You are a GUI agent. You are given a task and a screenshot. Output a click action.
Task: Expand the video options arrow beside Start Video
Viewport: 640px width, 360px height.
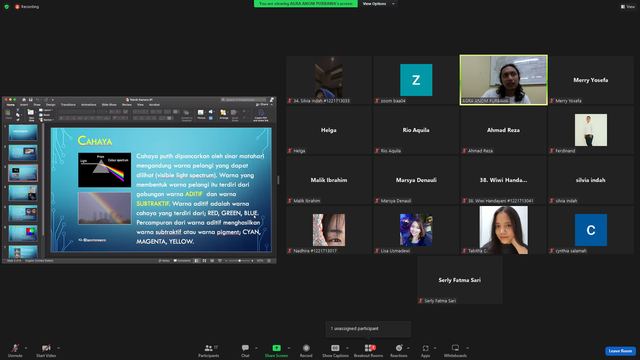pyautogui.click(x=59, y=348)
